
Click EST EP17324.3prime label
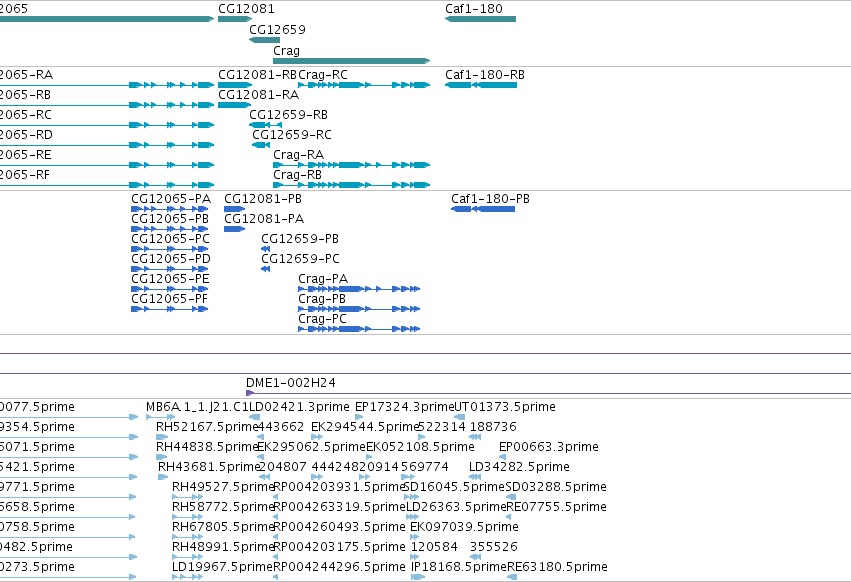tap(404, 407)
